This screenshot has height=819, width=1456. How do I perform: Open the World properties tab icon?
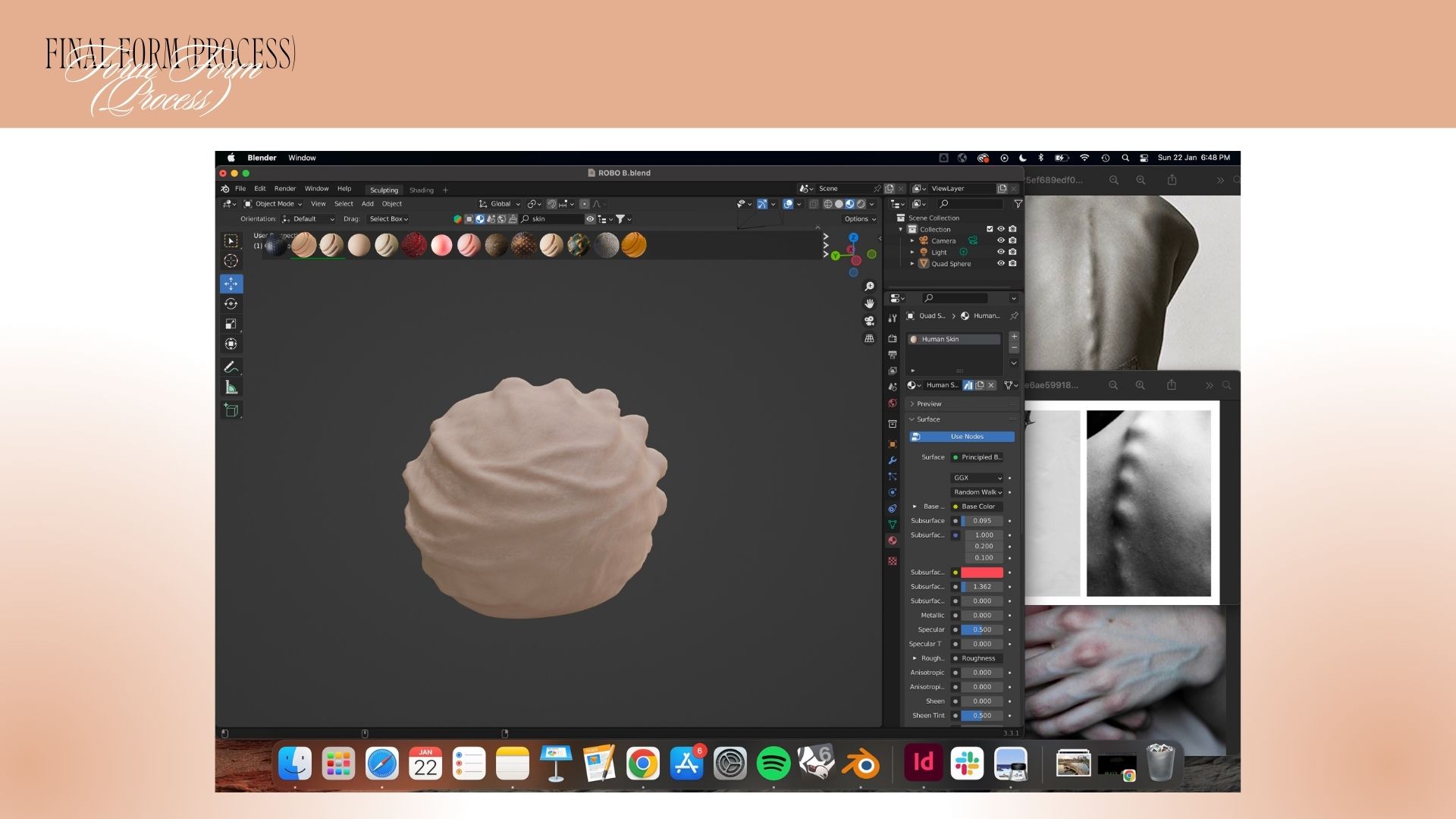893,403
